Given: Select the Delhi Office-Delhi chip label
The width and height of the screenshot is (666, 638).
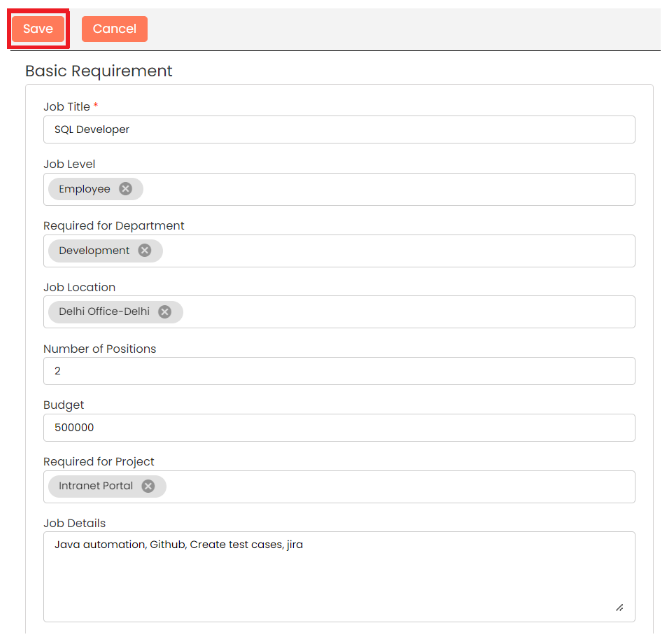Looking at the screenshot, I should (x=104, y=312).
